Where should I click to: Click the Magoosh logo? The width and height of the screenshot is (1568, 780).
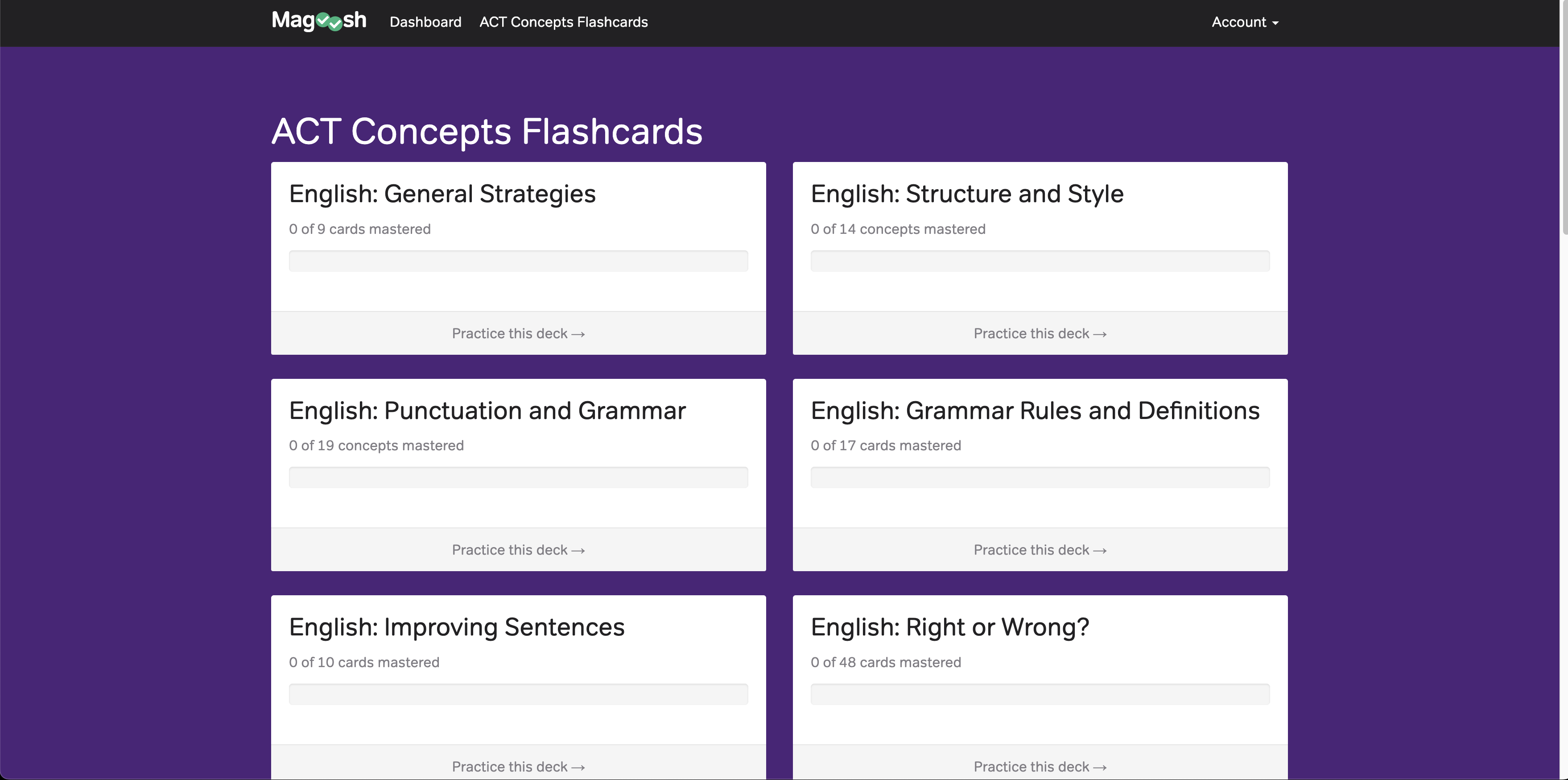click(318, 21)
